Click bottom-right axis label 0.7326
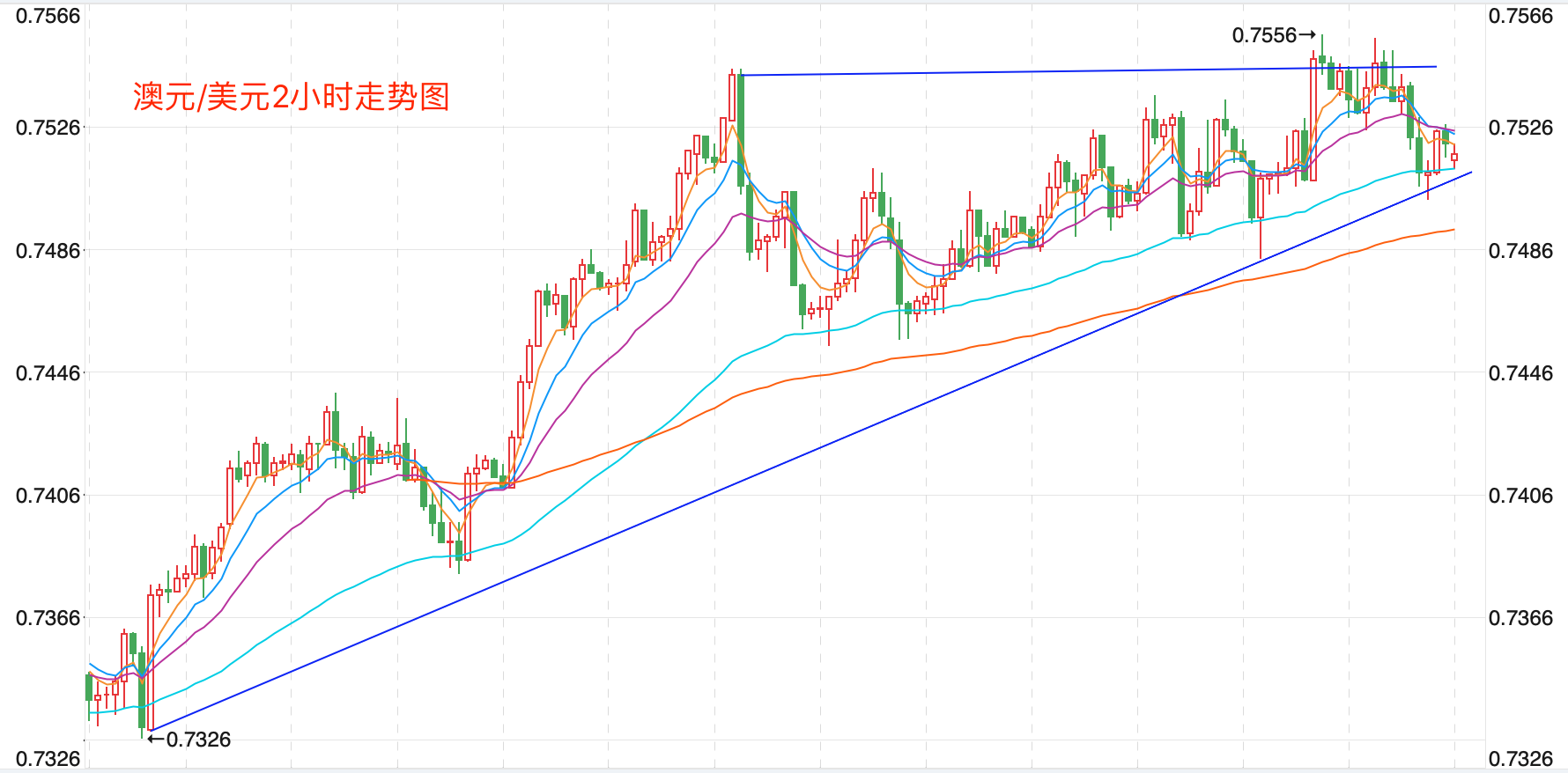Image resolution: width=1568 pixels, height=773 pixels. tap(1520, 759)
